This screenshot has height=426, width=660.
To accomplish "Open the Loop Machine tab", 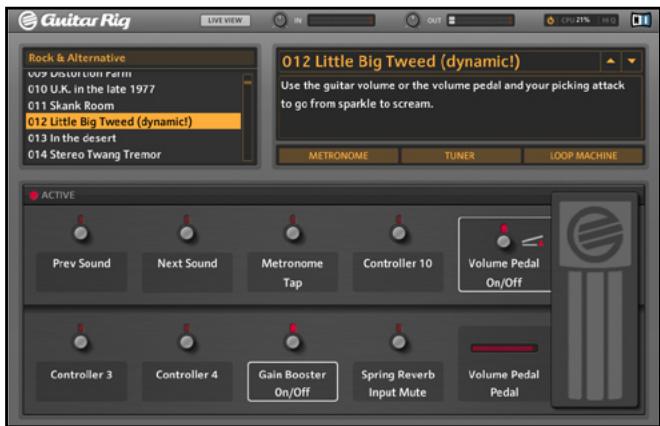I will (x=583, y=156).
